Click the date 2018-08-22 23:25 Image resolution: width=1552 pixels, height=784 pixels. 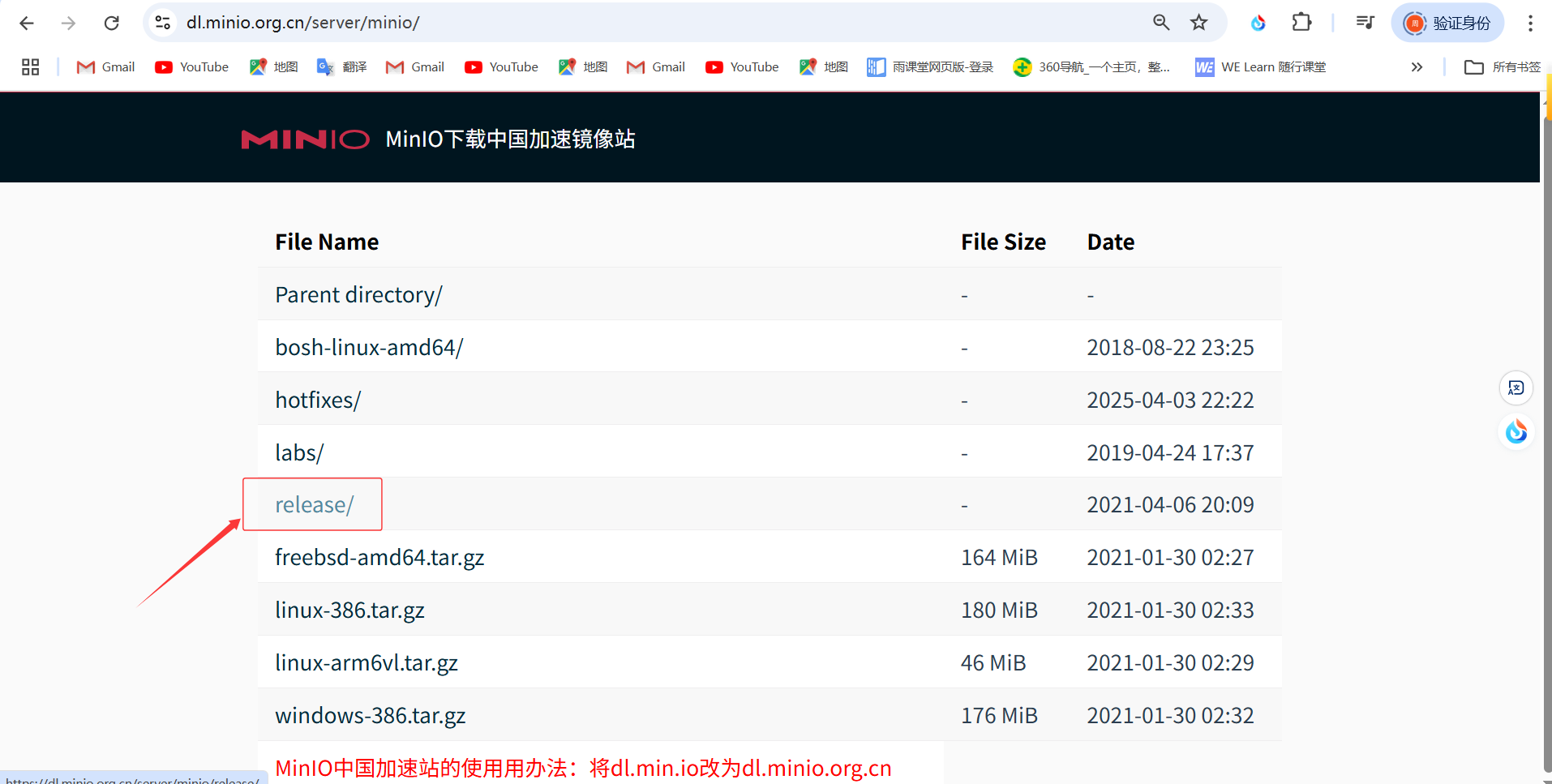tap(1170, 347)
